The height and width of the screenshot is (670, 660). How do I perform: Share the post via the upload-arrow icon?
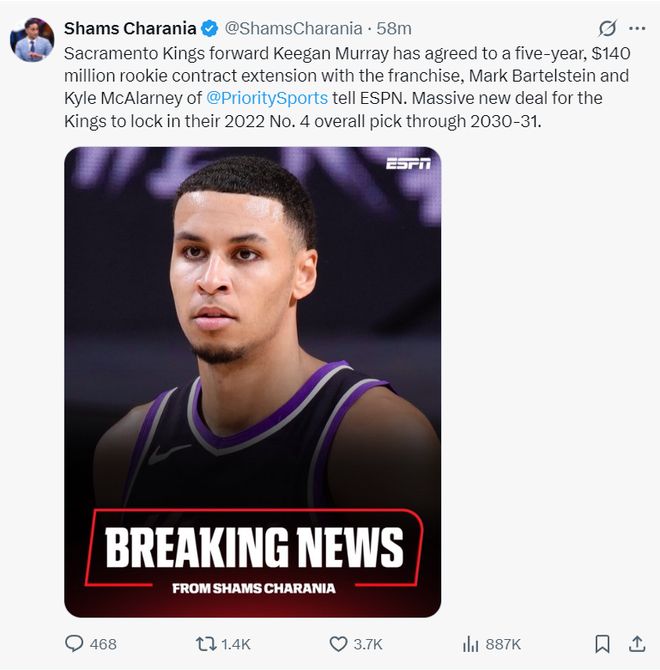tap(636, 644)
